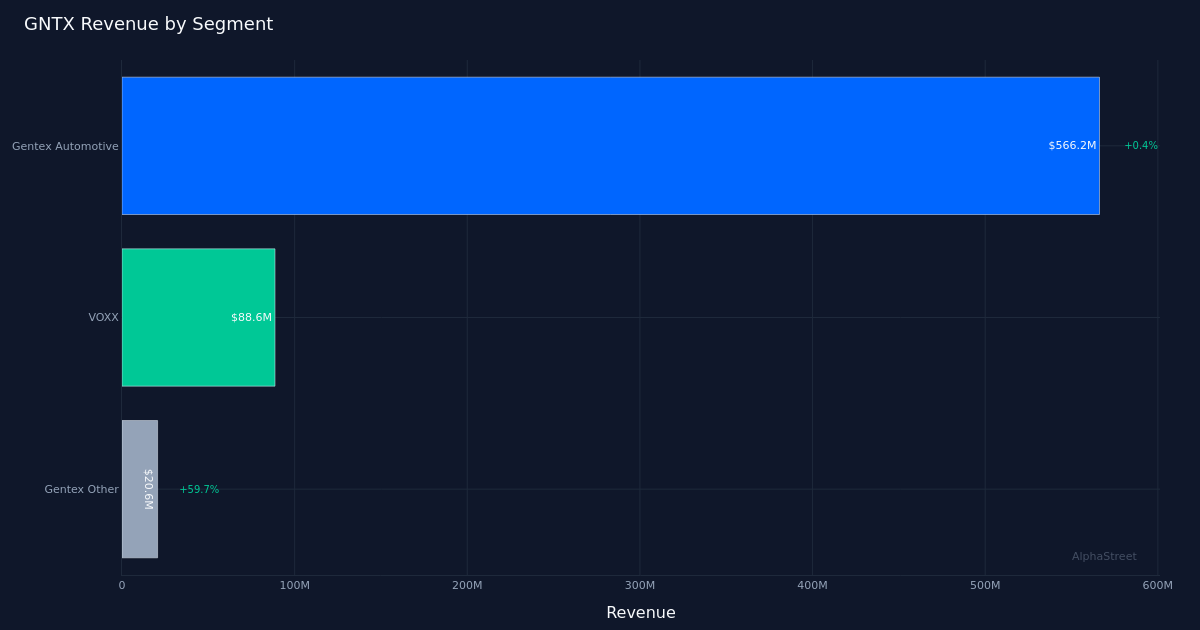Viewport: 1200px width, 630px height.
Task: Click the VOXX segment axis label
Action: (x=103, y=318)
